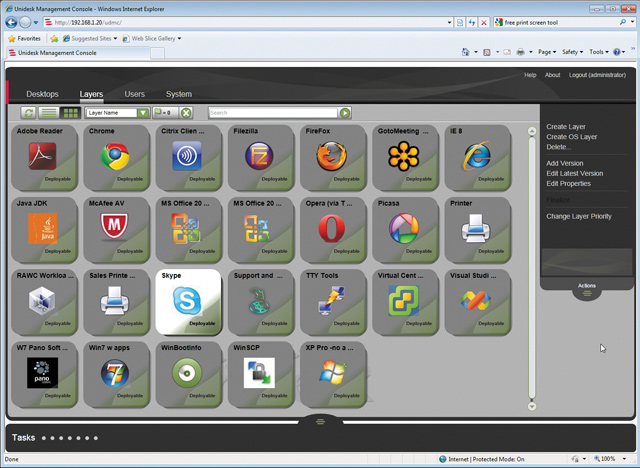Image resolution: width=640 pixels, height=468 pixels.
Task: Click Create OS Layer action
Action: [x=571, y=137]
